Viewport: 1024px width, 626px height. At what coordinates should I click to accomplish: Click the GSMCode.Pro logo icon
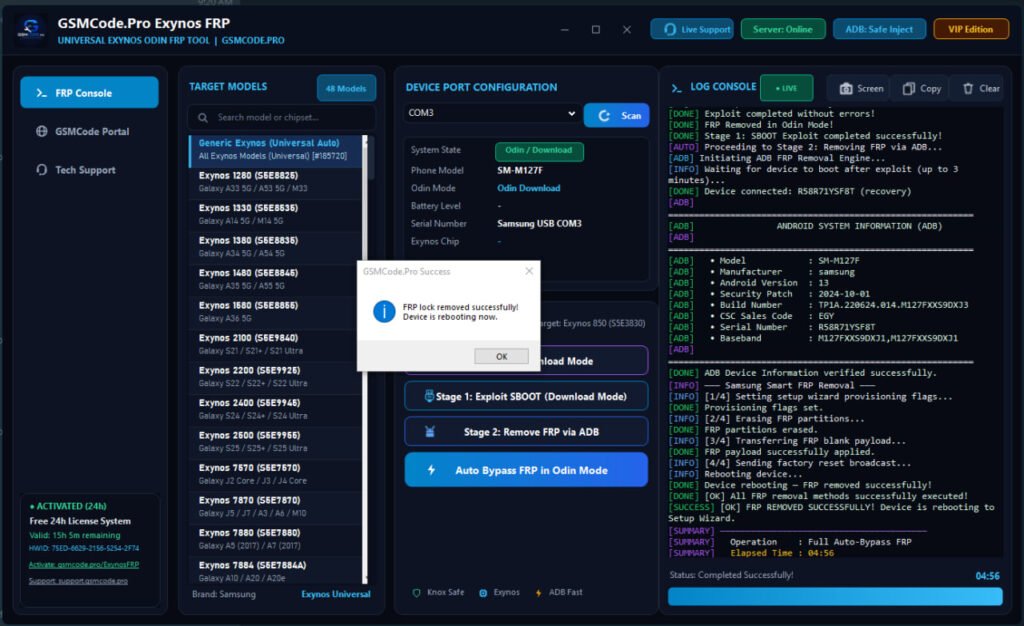click(31, 30)
